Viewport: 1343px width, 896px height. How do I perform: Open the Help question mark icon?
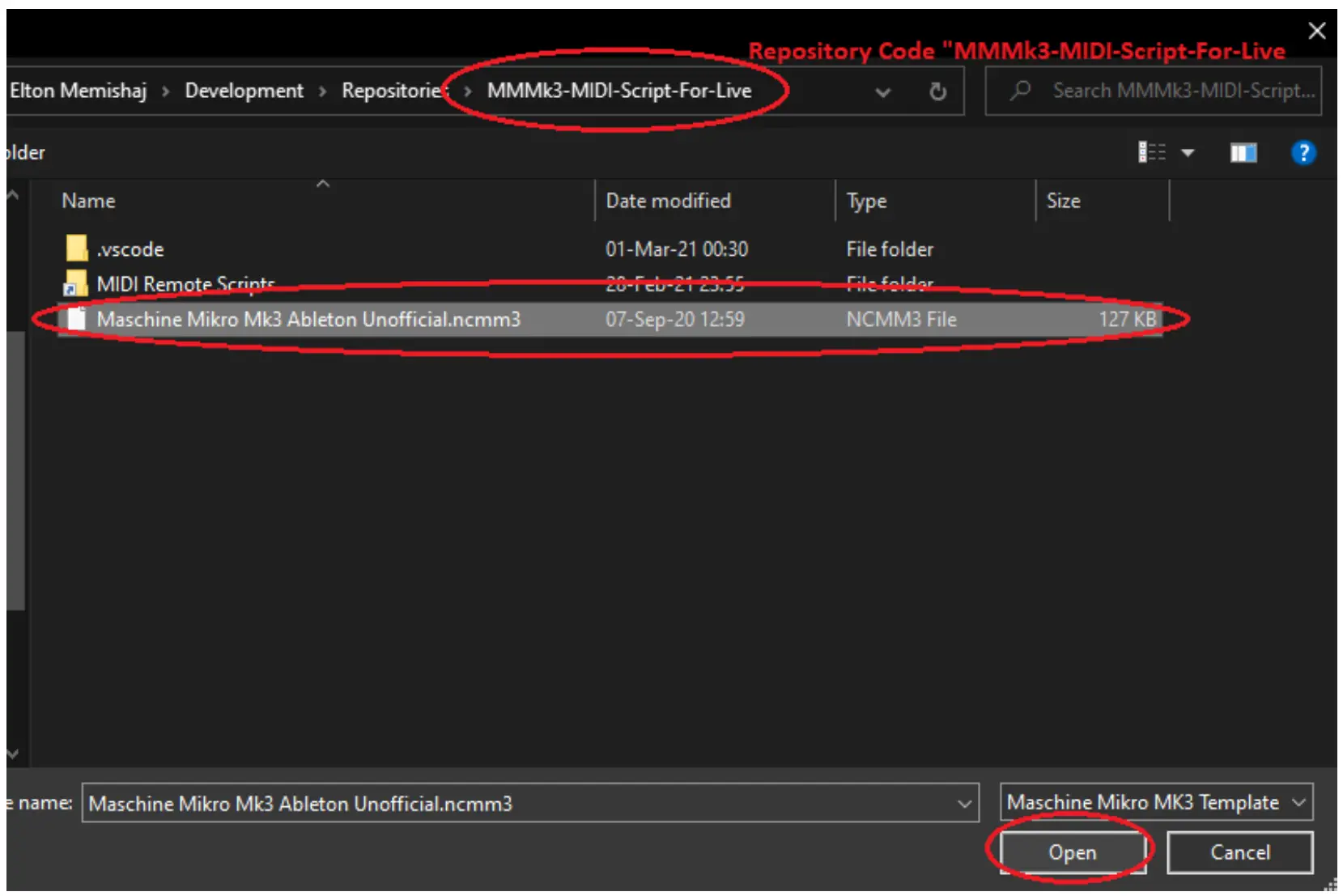point(1304,152)
